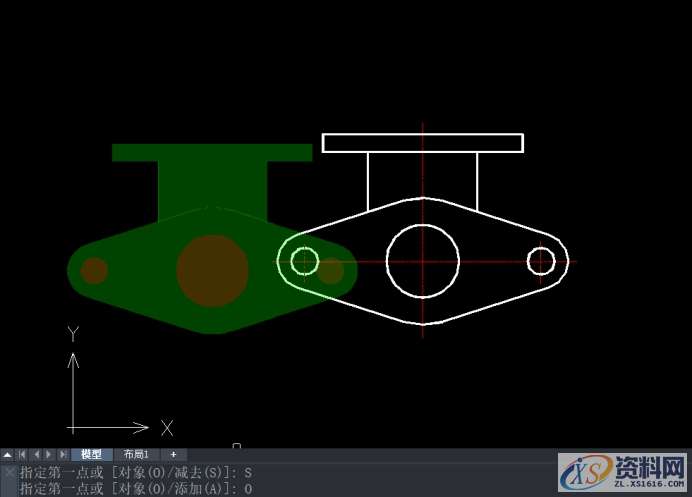Add a new layout with the plus tab
Screen dimensions: 692x497
[x=172, y=455]
